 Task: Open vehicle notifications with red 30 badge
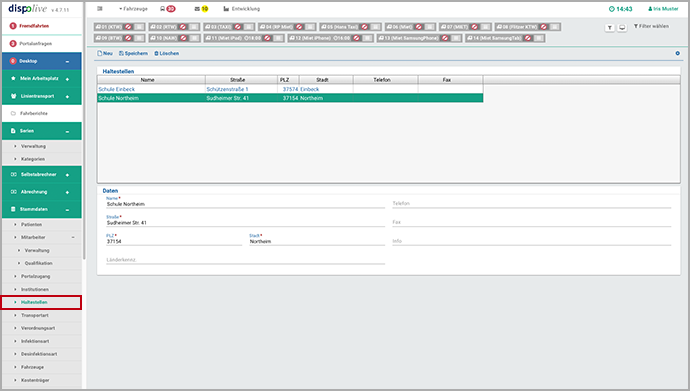point(168,9)
